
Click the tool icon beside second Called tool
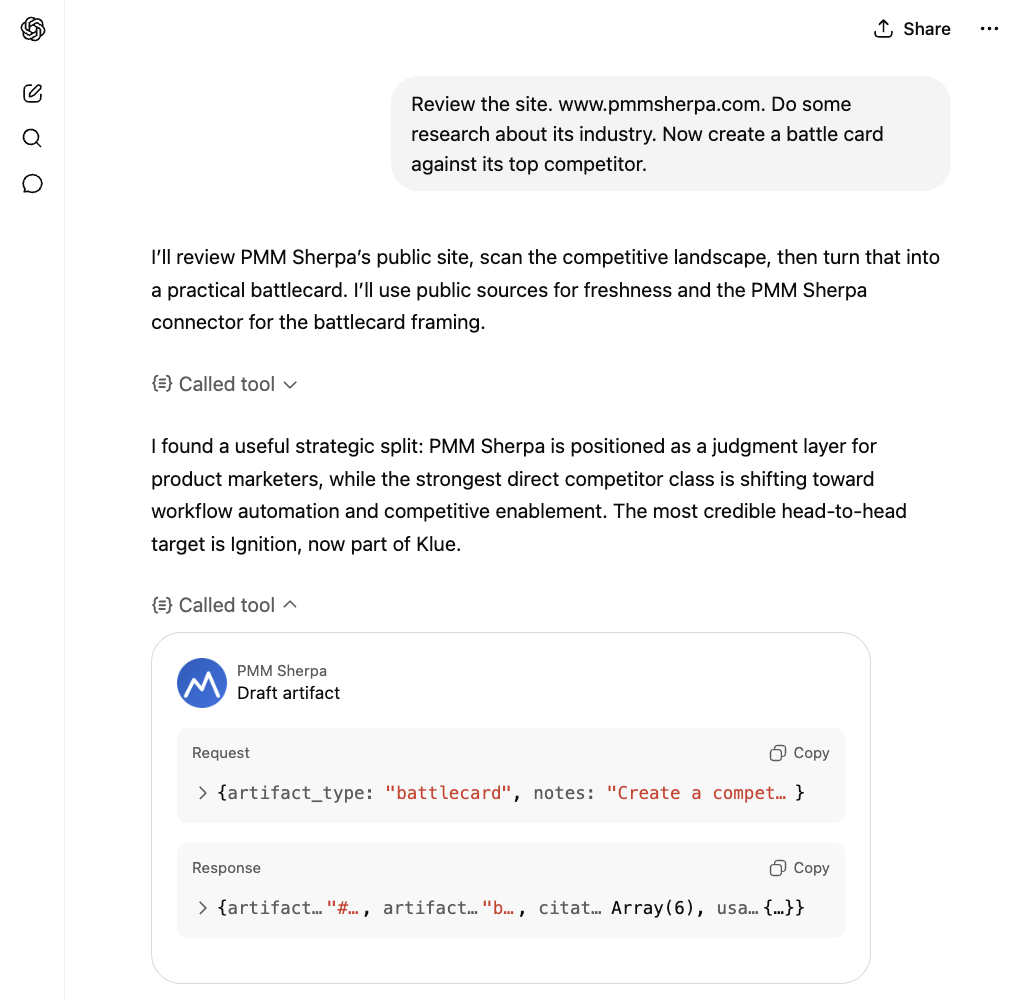click(x=162, y=605)
